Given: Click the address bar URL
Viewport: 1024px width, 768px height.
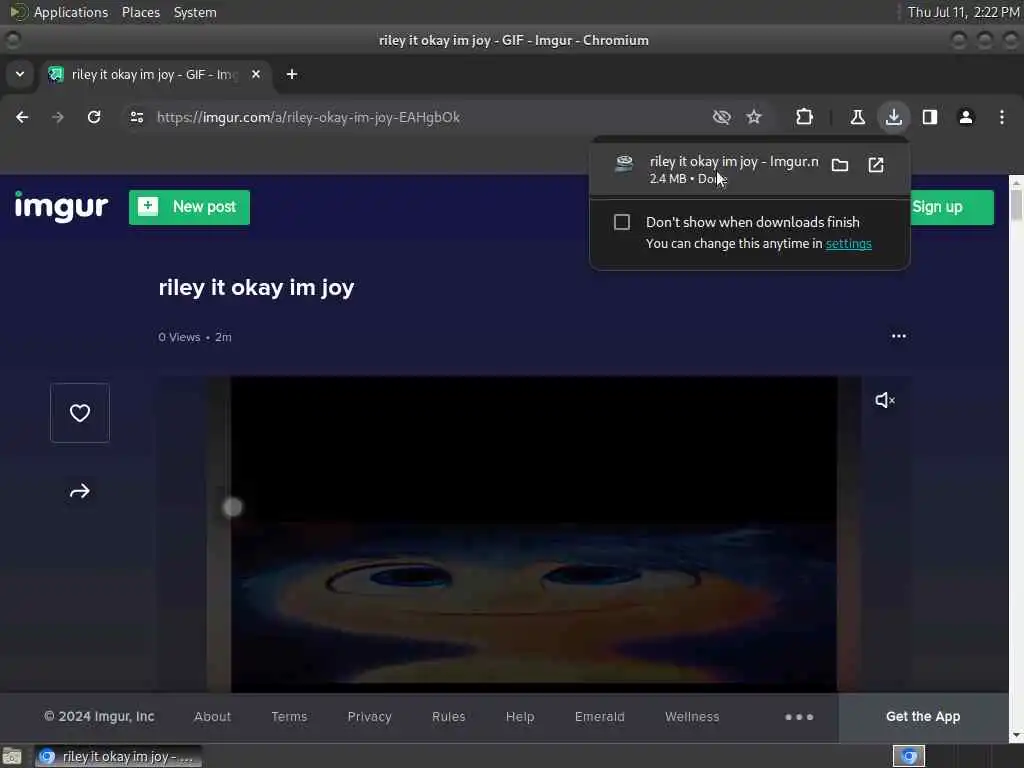Looking at the screenshot, I should [x=308, y=118].
